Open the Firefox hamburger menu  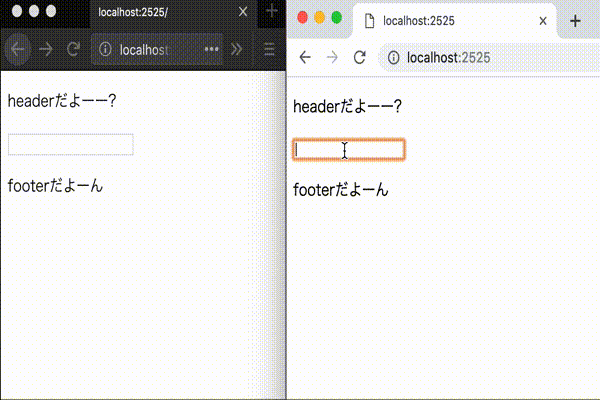click(269, 49)
